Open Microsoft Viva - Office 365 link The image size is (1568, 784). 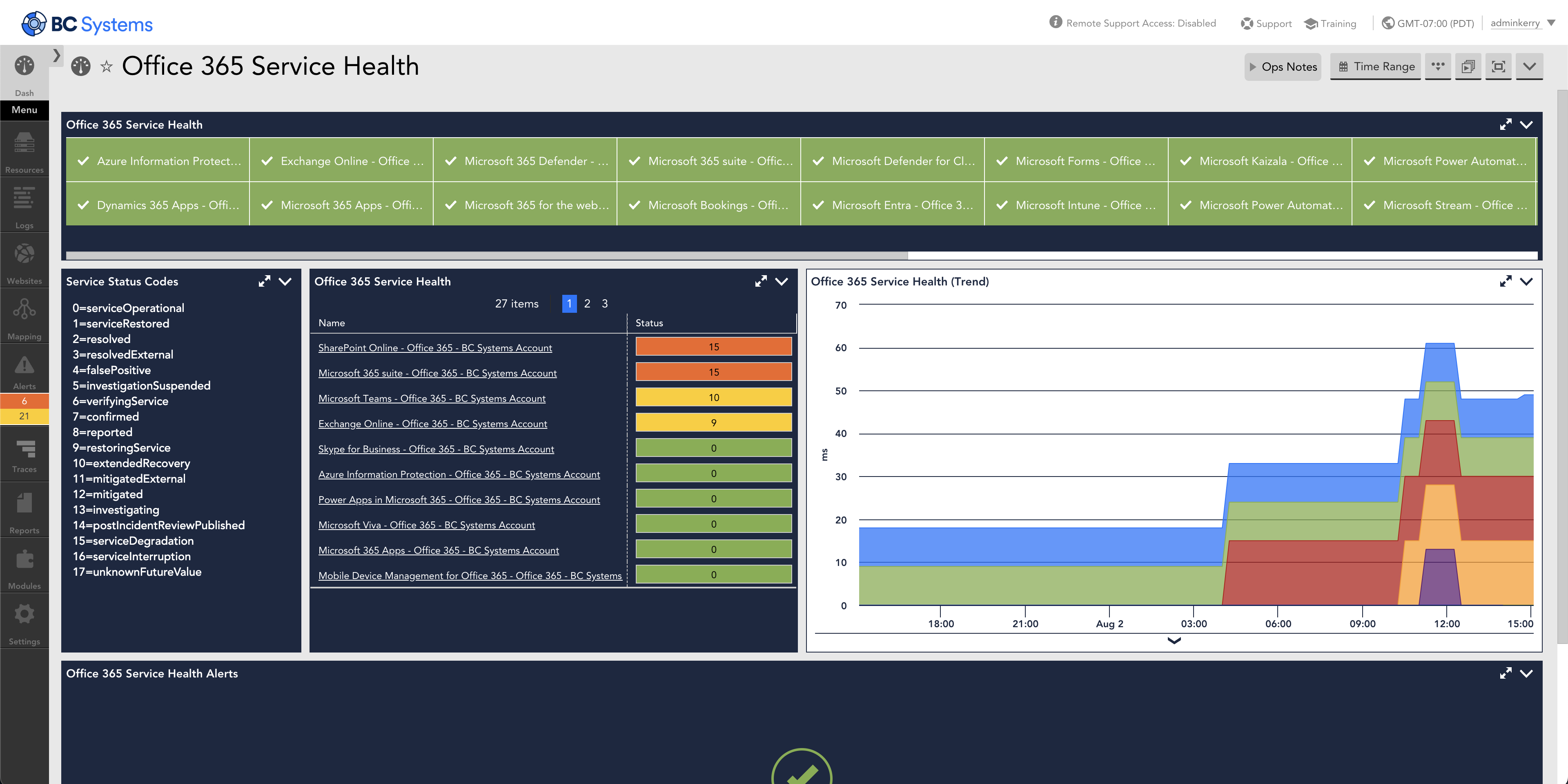pyautogui.click(x=427, y=525)
